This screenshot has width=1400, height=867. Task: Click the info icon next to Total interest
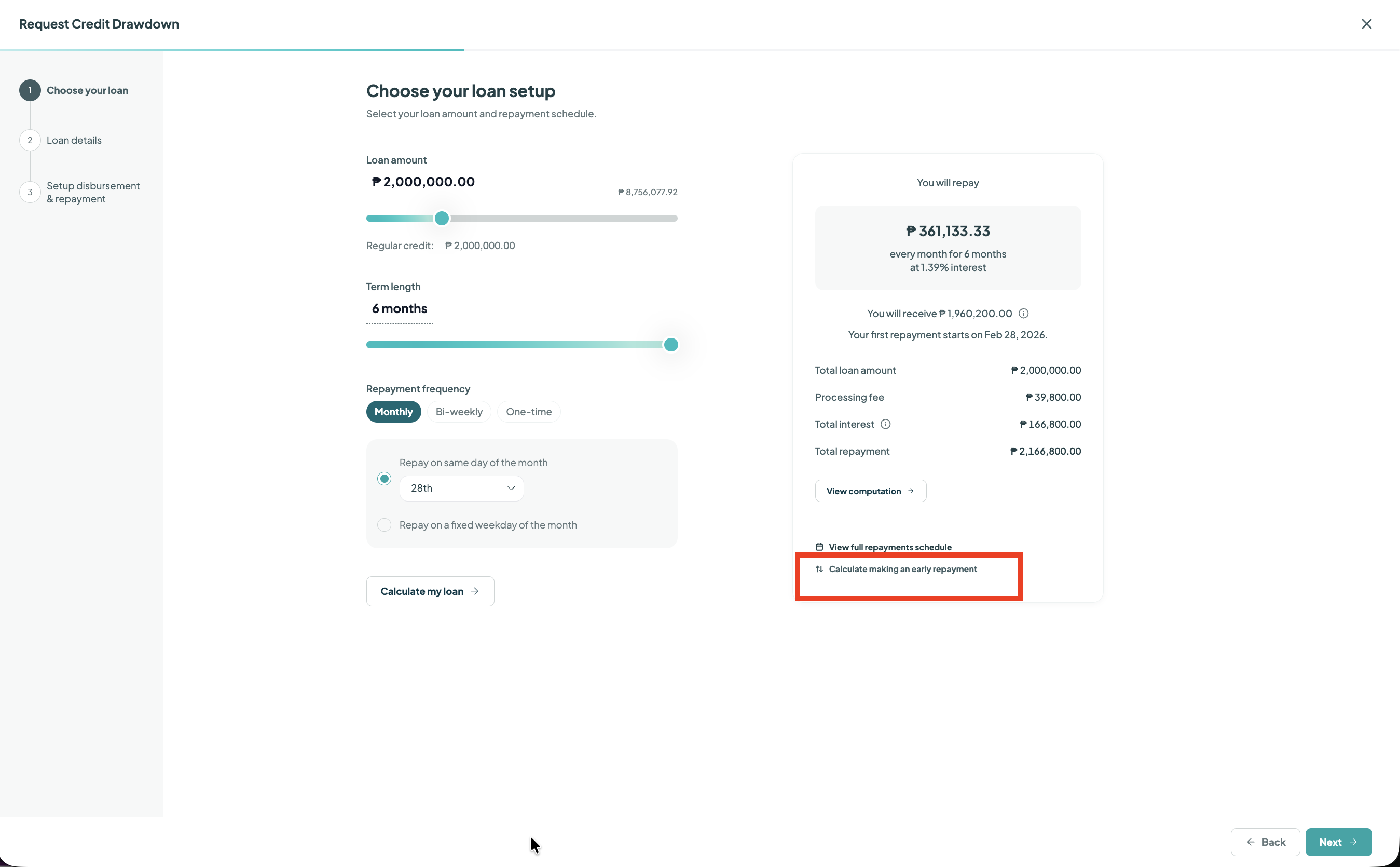tap(885, 424)
